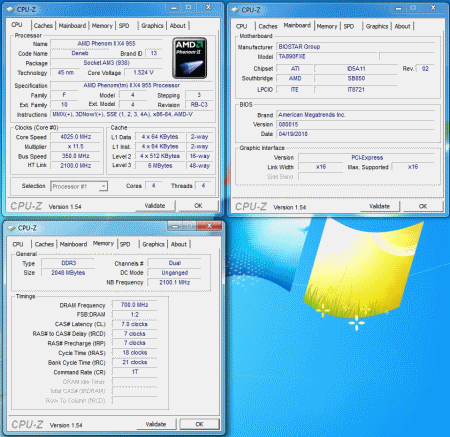The width and height of the screenshot is (450, 437).
Task: Click the memory Type value DDR3
Action: [68, 263]
